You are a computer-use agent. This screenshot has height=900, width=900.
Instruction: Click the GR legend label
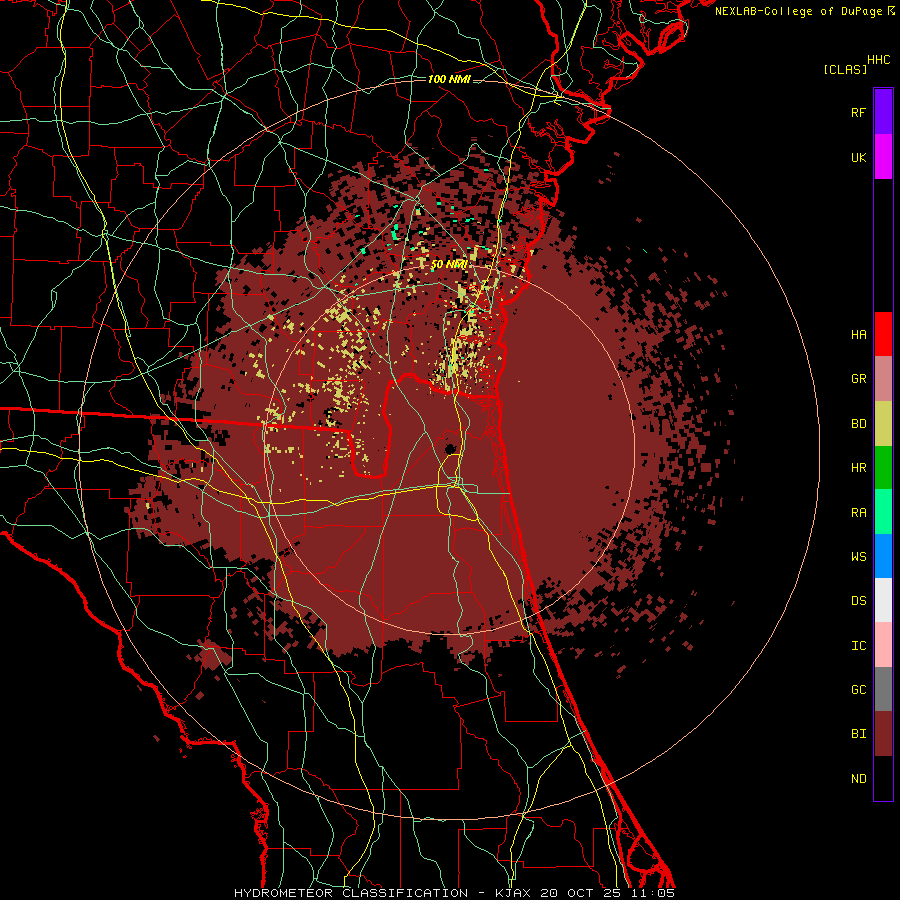(x=858, y=379)
